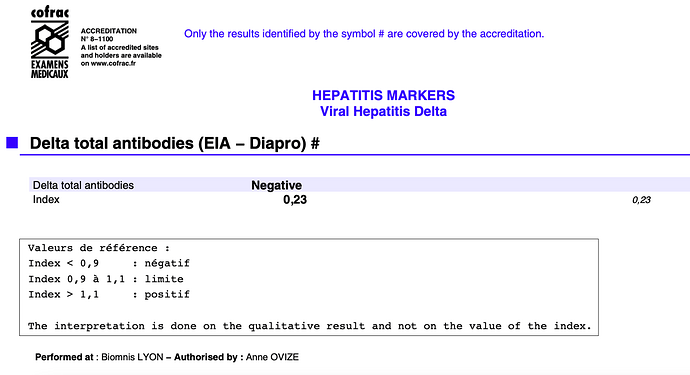Click the italic 0,23 previous value
The image size is (690, 375).
point(641,200)
